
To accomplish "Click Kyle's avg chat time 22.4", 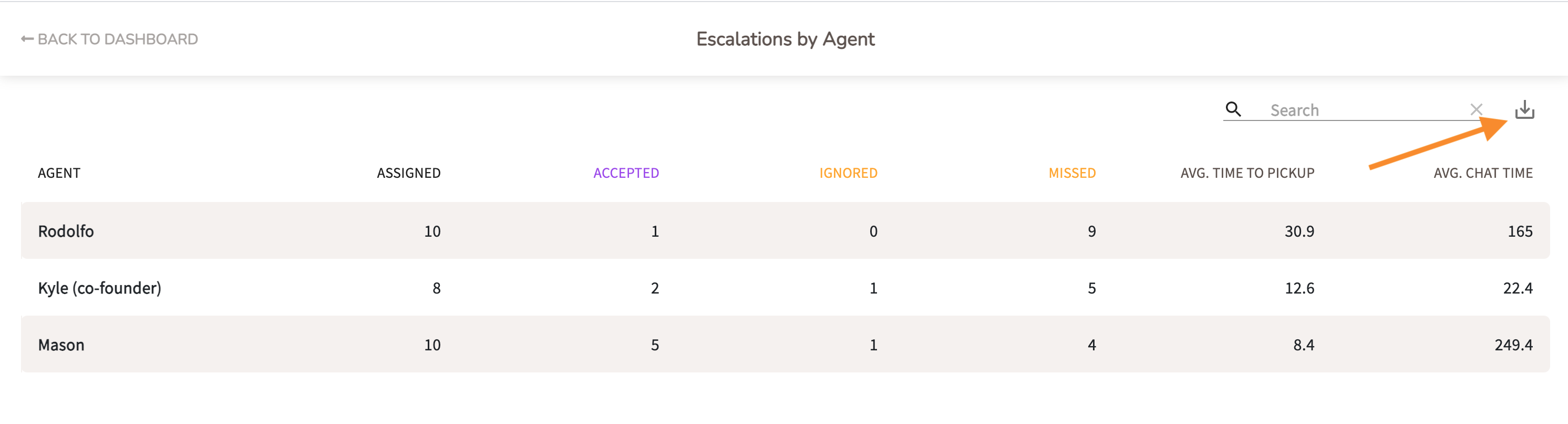I will [1518, 288].
